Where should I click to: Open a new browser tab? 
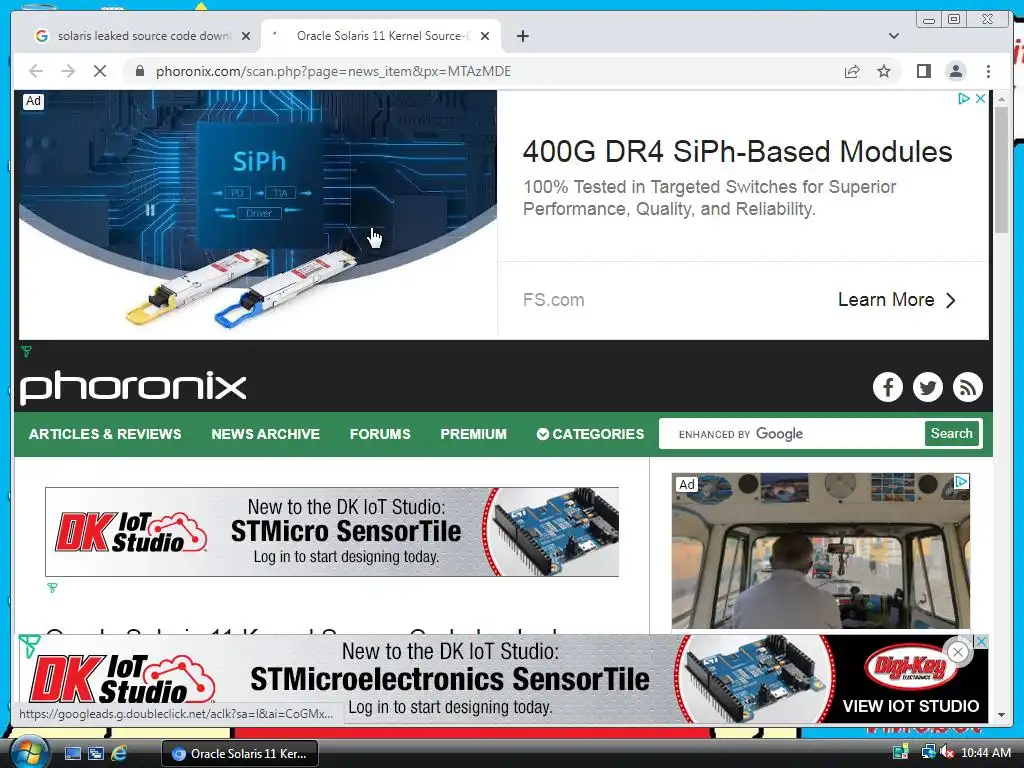pyautogui.click(x=522, y=36)
